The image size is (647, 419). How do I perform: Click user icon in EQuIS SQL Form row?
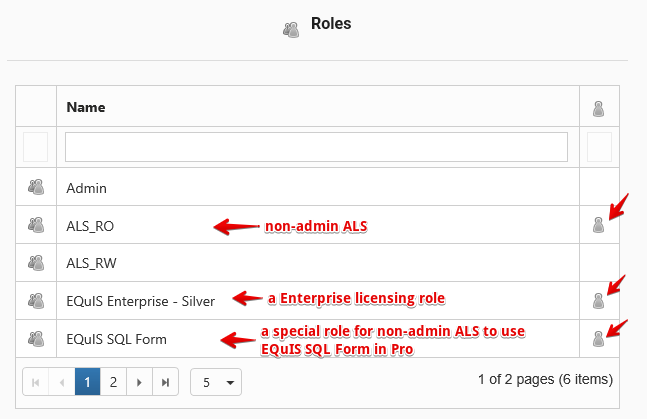click(598, 339)
